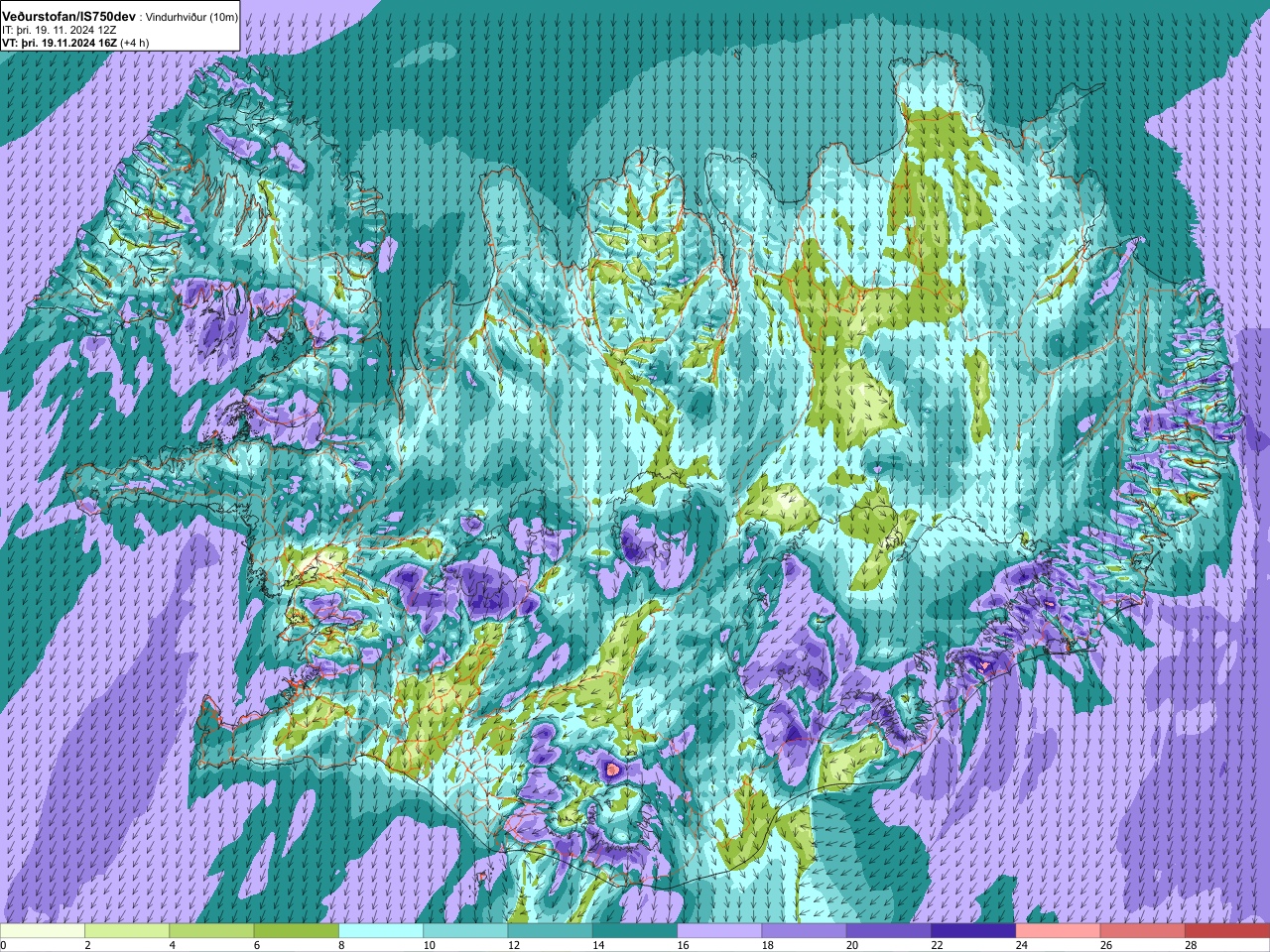Pick the salmon 26–28 legend swatch
Viewport: 1270px width, 952px height.
pos(1142,931)
